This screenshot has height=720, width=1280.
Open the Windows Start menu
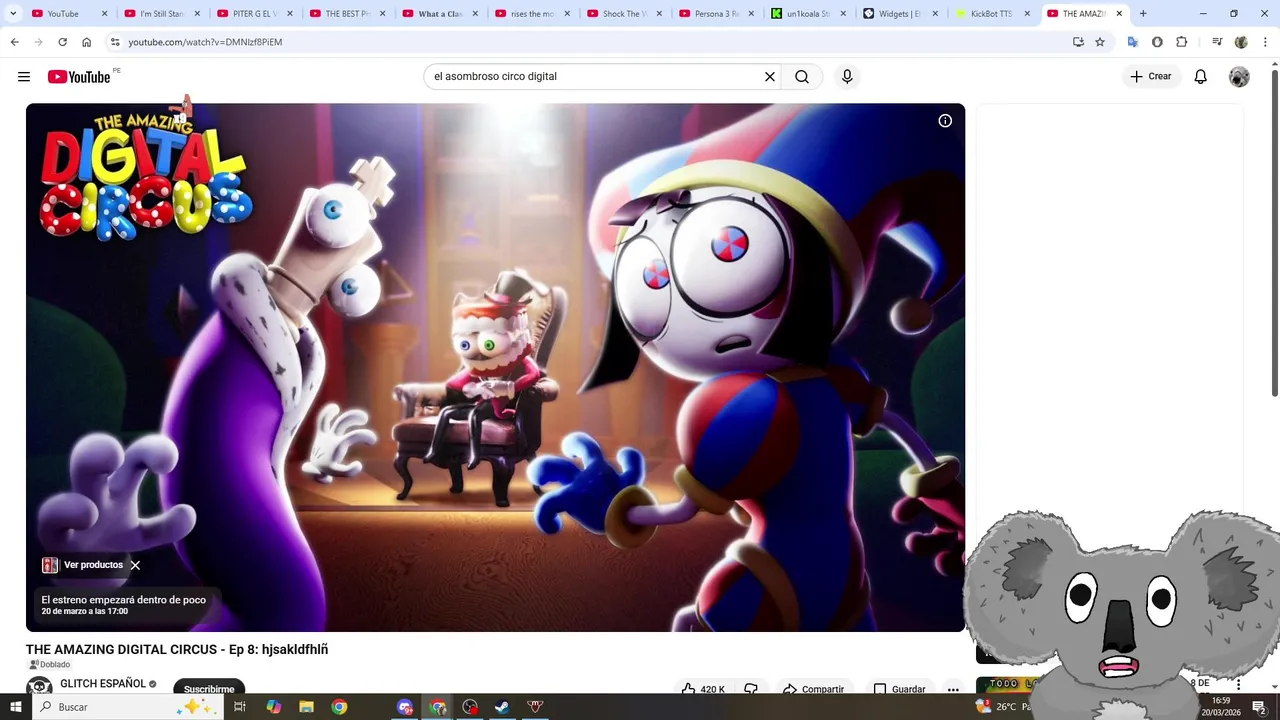(15, 707)
